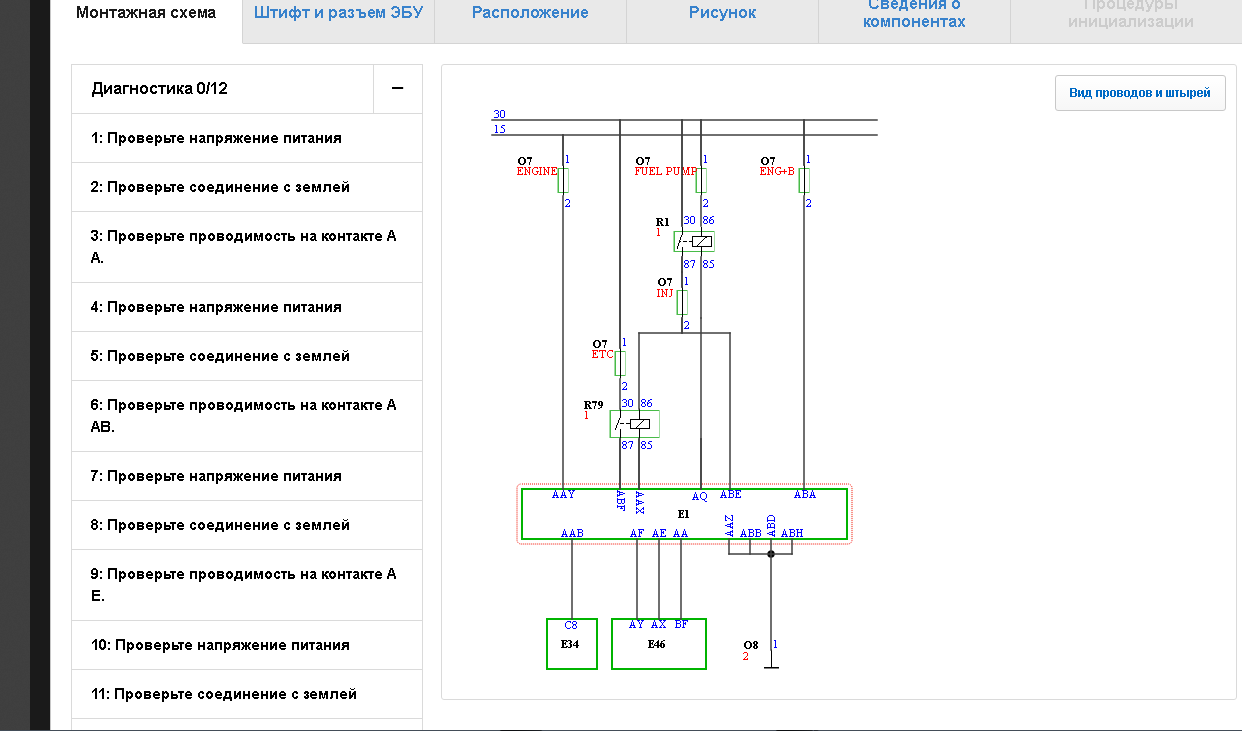Select step 4: Проверьте напряжение питания
Viewport: 1242px width, 731px height.
tap(247, 307)
